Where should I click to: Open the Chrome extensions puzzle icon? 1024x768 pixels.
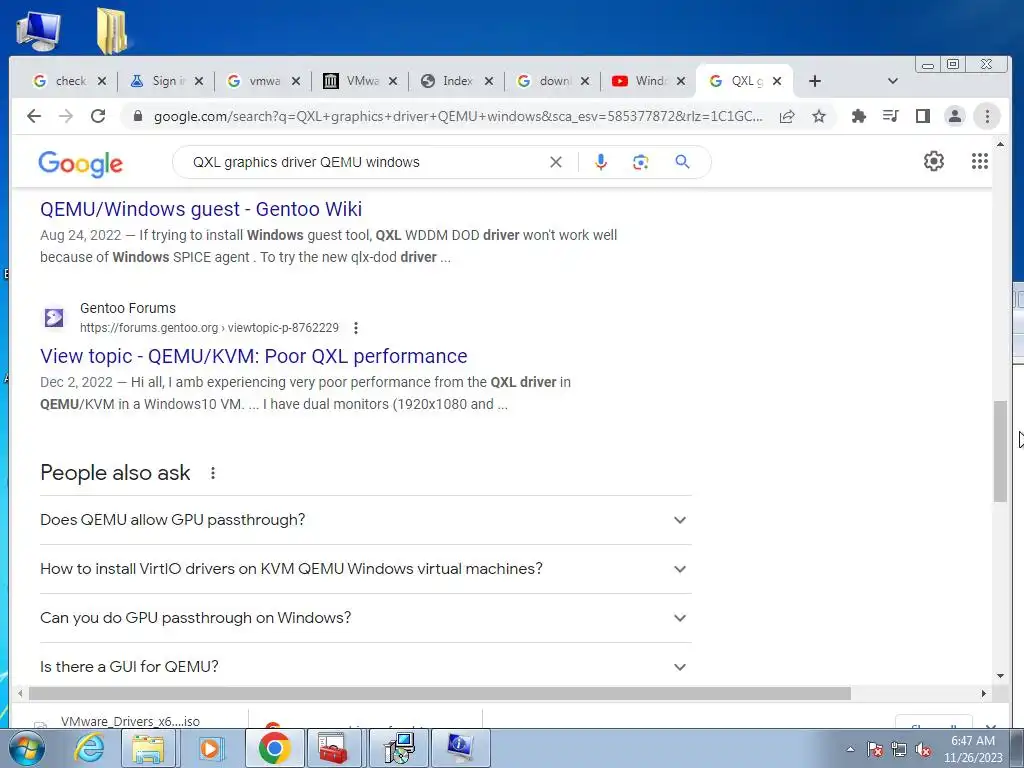coord(859,116)
